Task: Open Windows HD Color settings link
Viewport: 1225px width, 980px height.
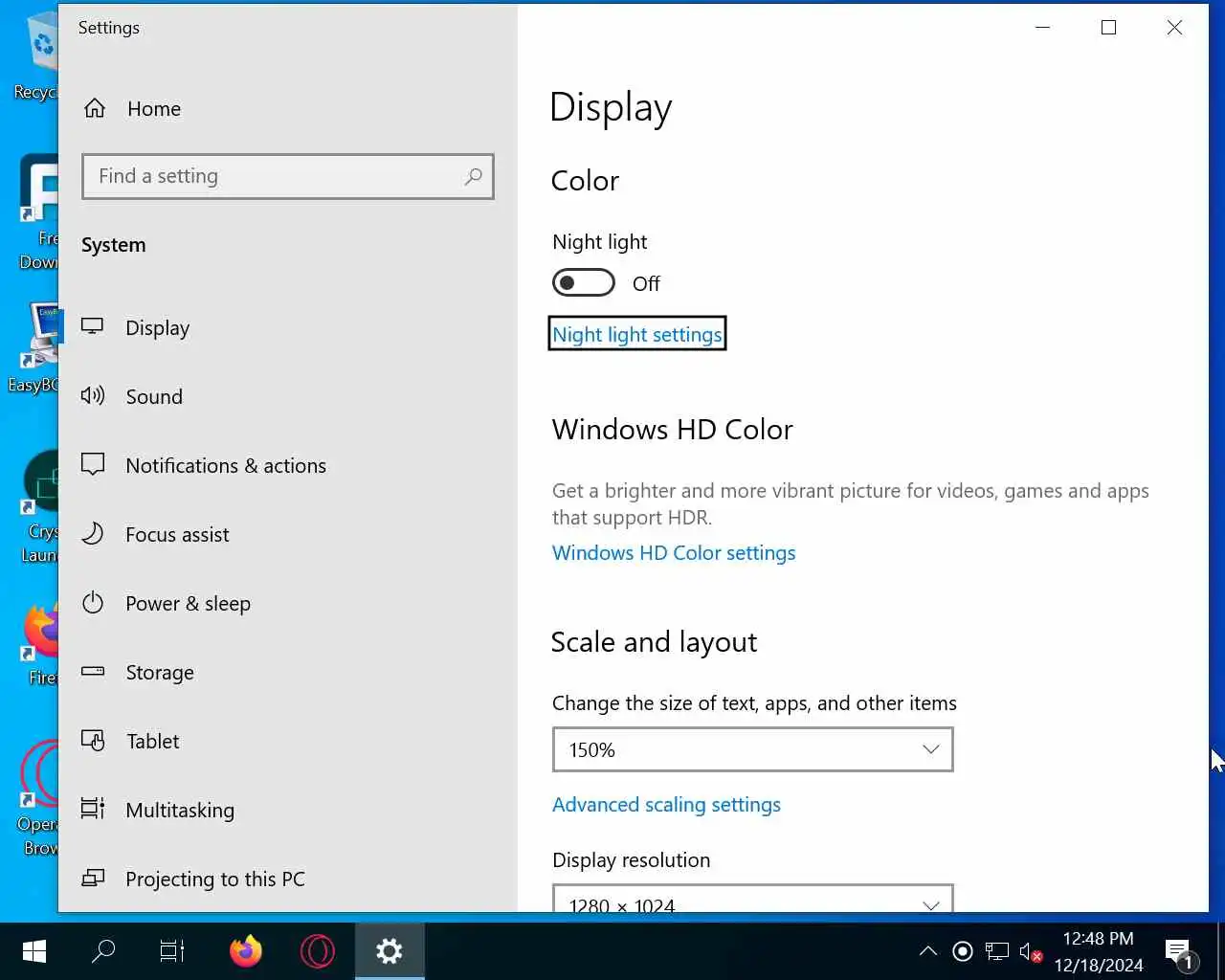Action: [x=674, y=553]
